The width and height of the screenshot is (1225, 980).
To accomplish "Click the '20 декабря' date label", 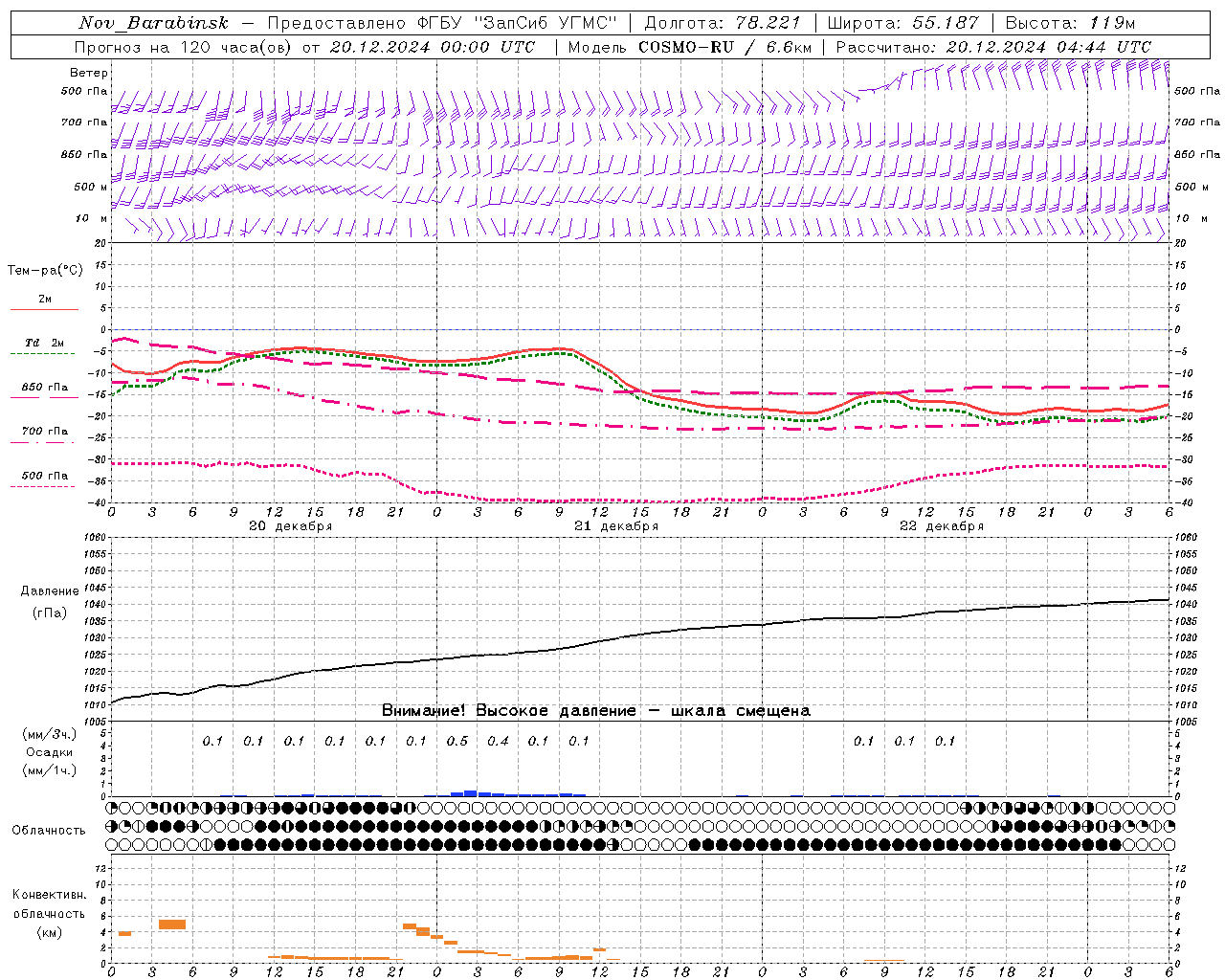I will (291, 526).
